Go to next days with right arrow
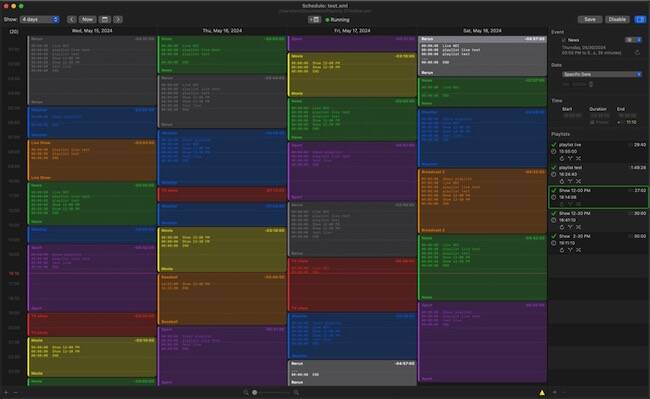The width and height of the screenshot is (650, 399). click(118, 19)
